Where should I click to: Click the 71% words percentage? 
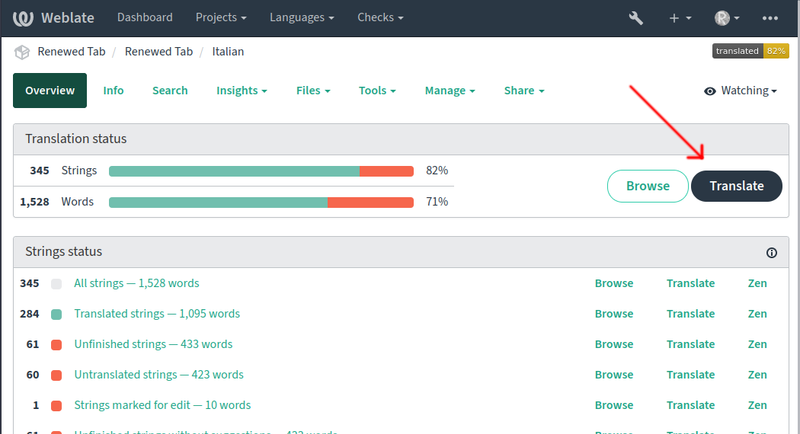[x=437, y=201]
